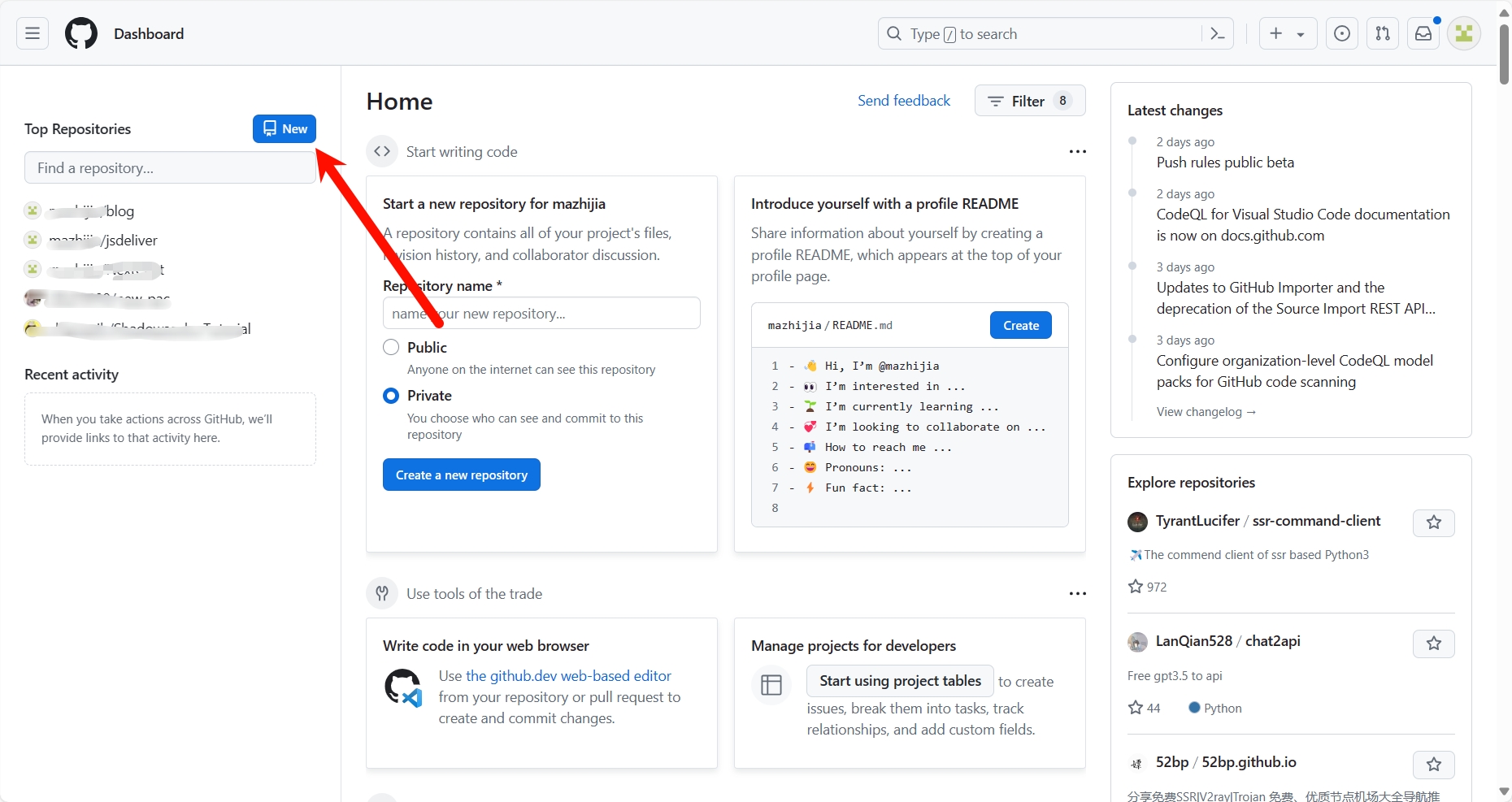The width and height of the screenshot is (1512, 802).
Task: Go to GitHub homepage via Octocat logo
Action: [x=81, y=33]
